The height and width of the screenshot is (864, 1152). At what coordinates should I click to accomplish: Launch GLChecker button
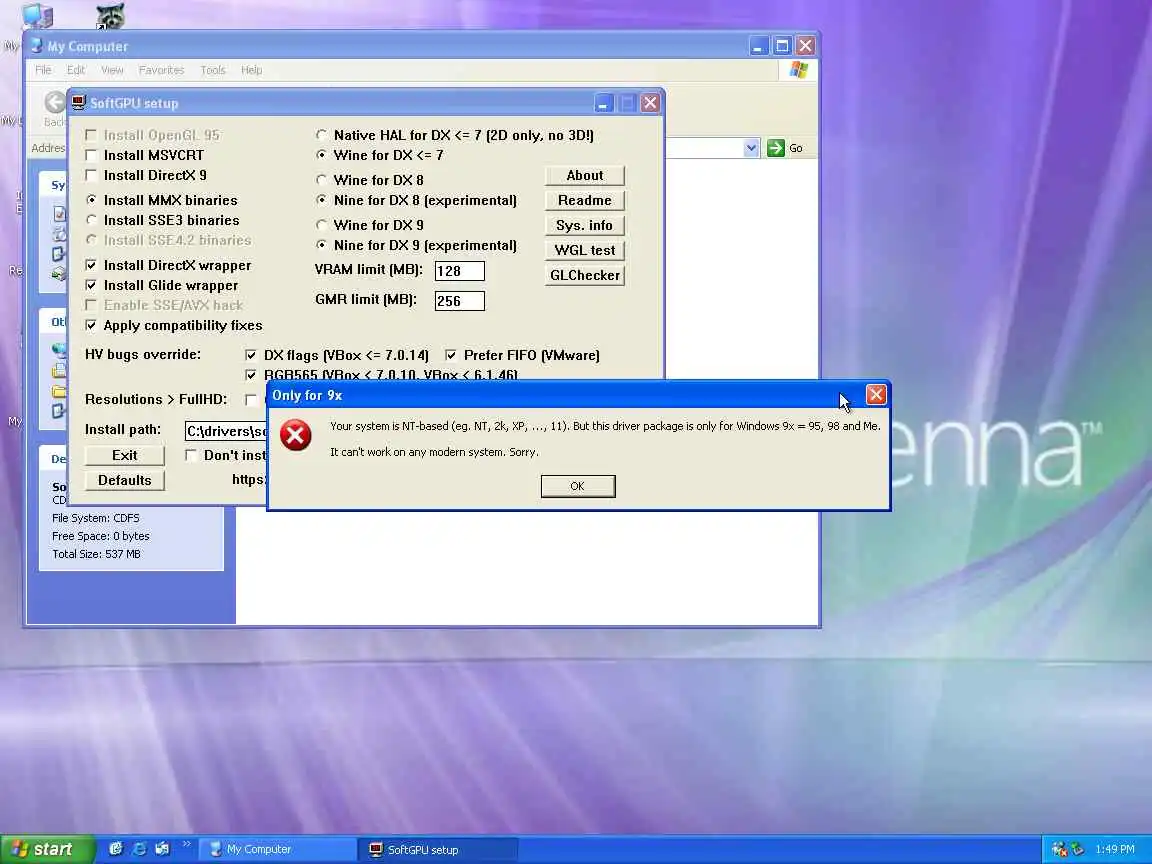tap(585, 275)
